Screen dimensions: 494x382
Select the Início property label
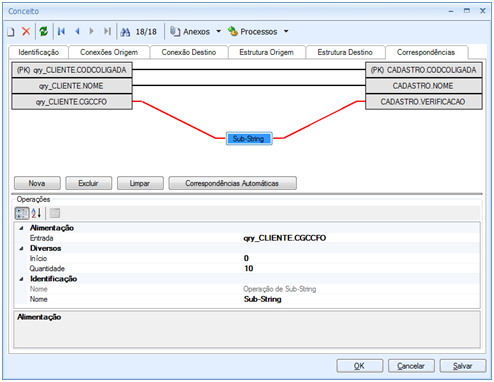[x=38, y=259]
